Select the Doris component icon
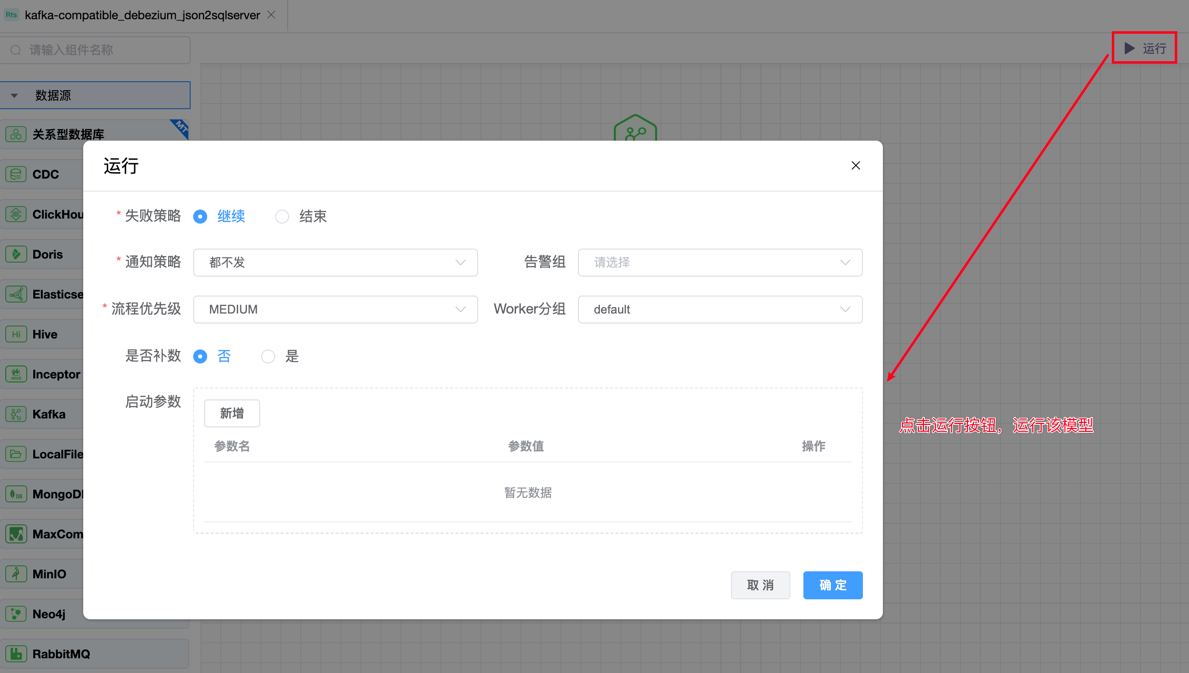The image size is (1189, 673). click(x=16, y=254)
